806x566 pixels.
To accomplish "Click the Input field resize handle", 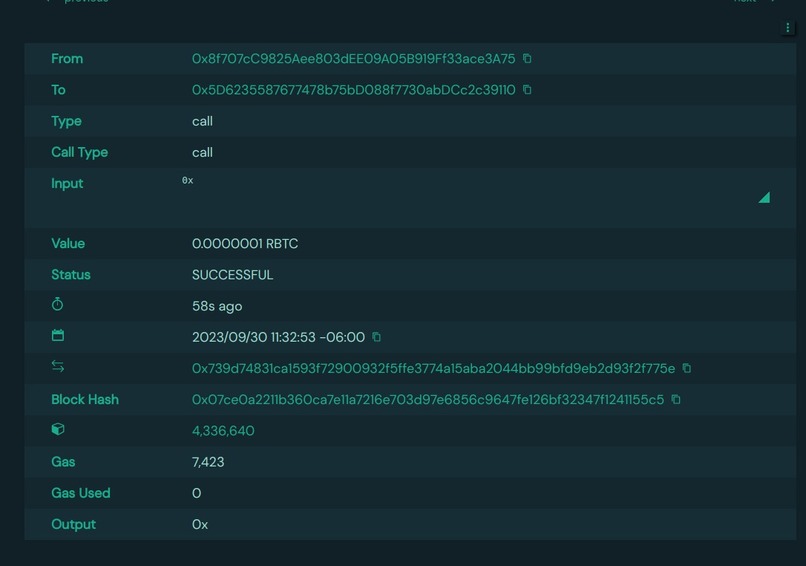I will (764, 198).
